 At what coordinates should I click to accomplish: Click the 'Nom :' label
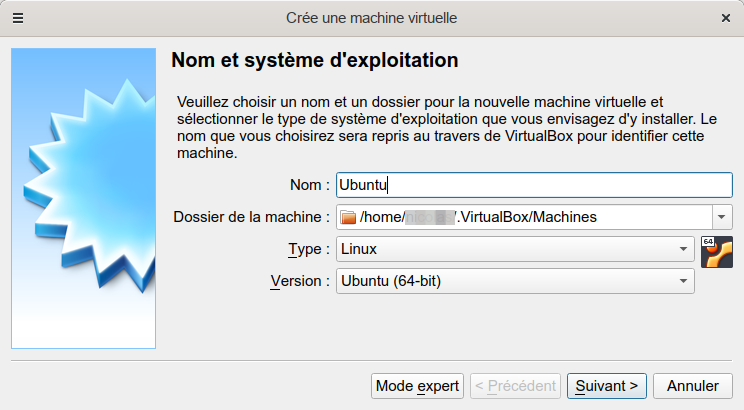[x=309, y=185]
